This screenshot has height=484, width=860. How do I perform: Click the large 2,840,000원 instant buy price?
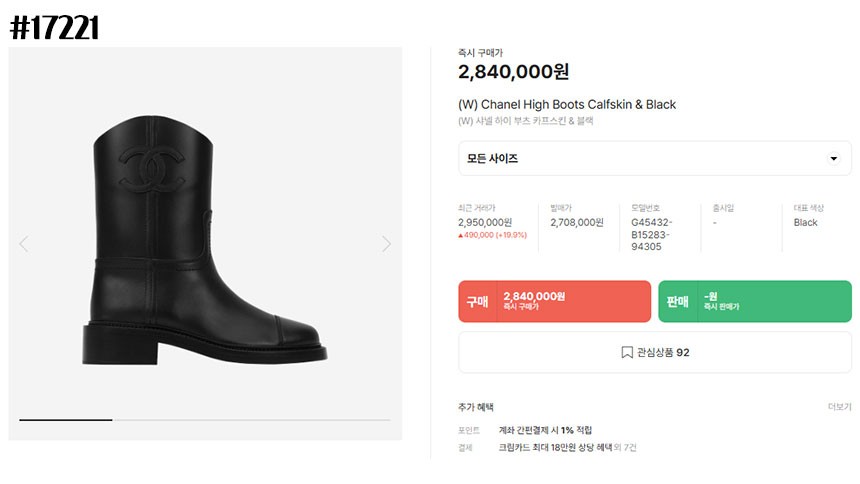[513, 71]
